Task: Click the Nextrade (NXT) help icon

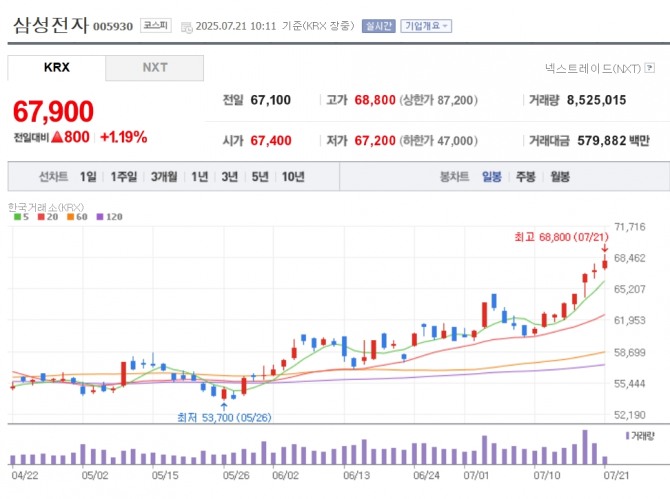Action: coord(650,68)
